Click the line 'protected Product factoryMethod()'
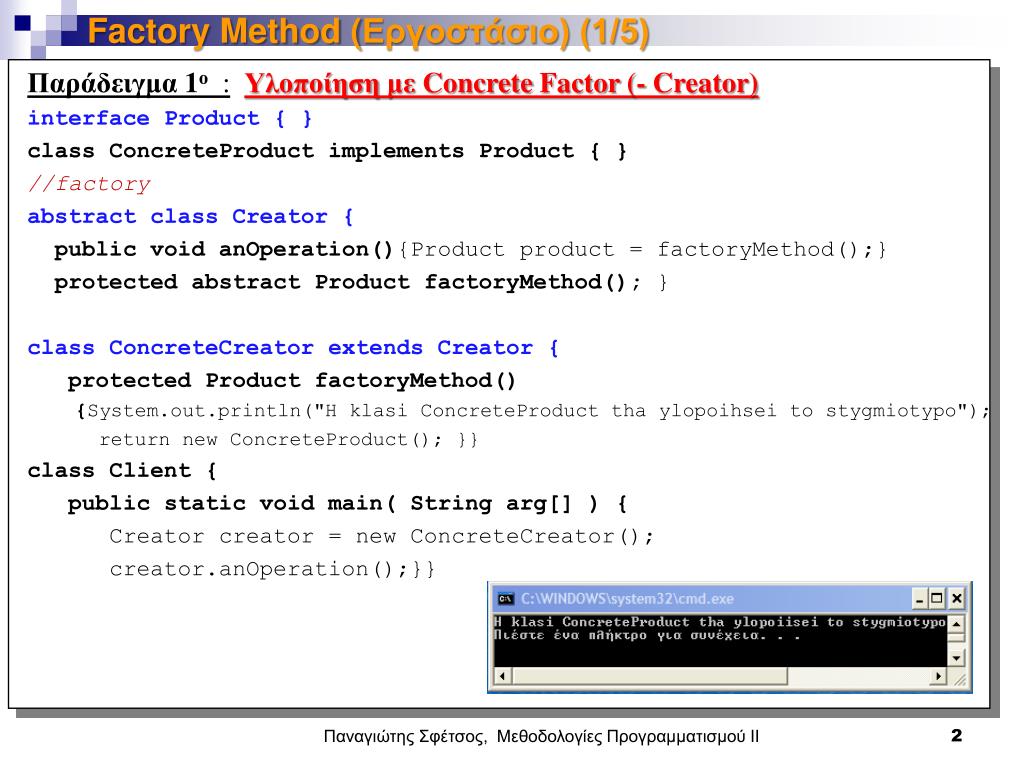 tap(291, 381)
